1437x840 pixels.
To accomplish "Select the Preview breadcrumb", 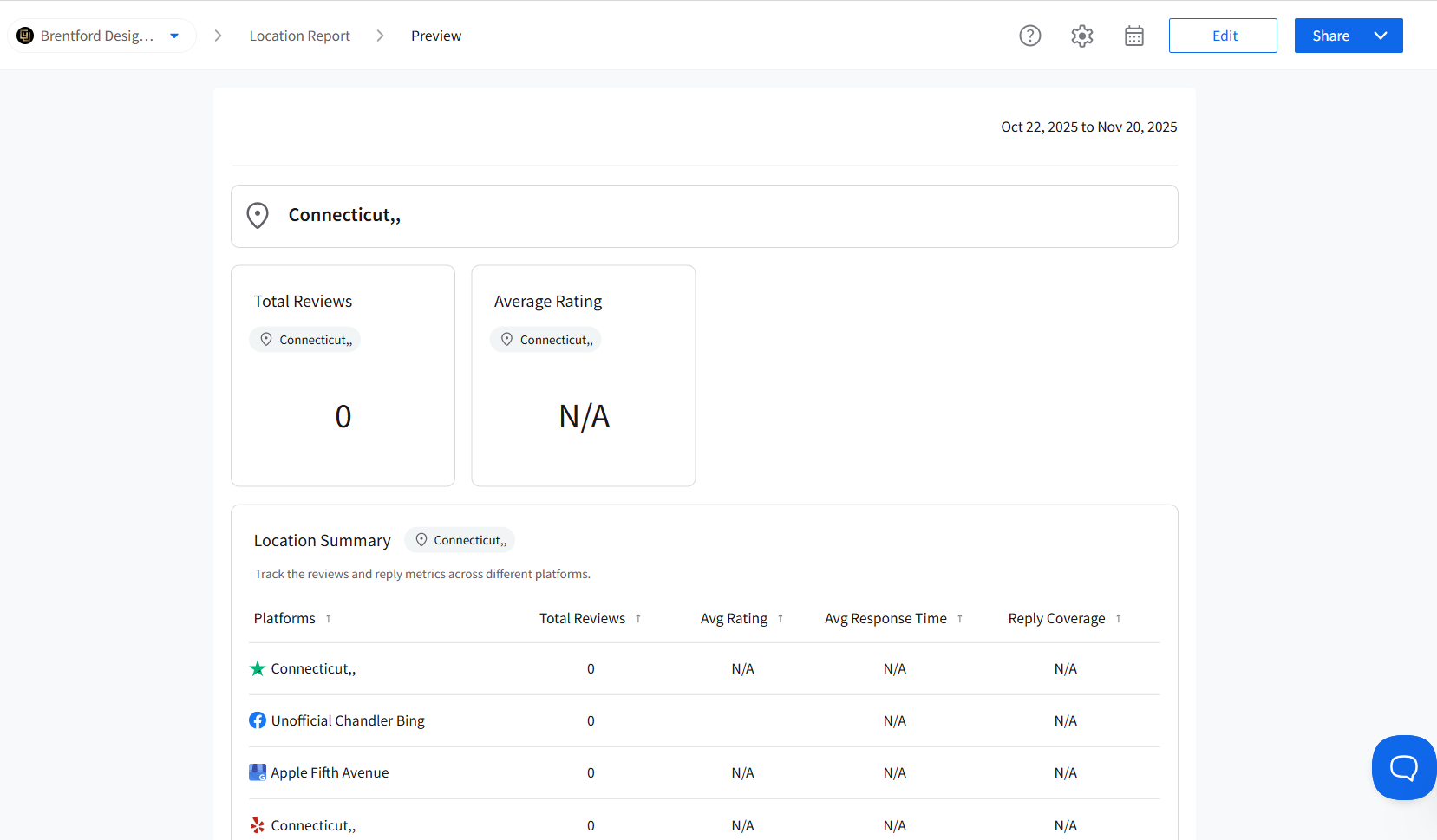I will [x=436, y=36].
